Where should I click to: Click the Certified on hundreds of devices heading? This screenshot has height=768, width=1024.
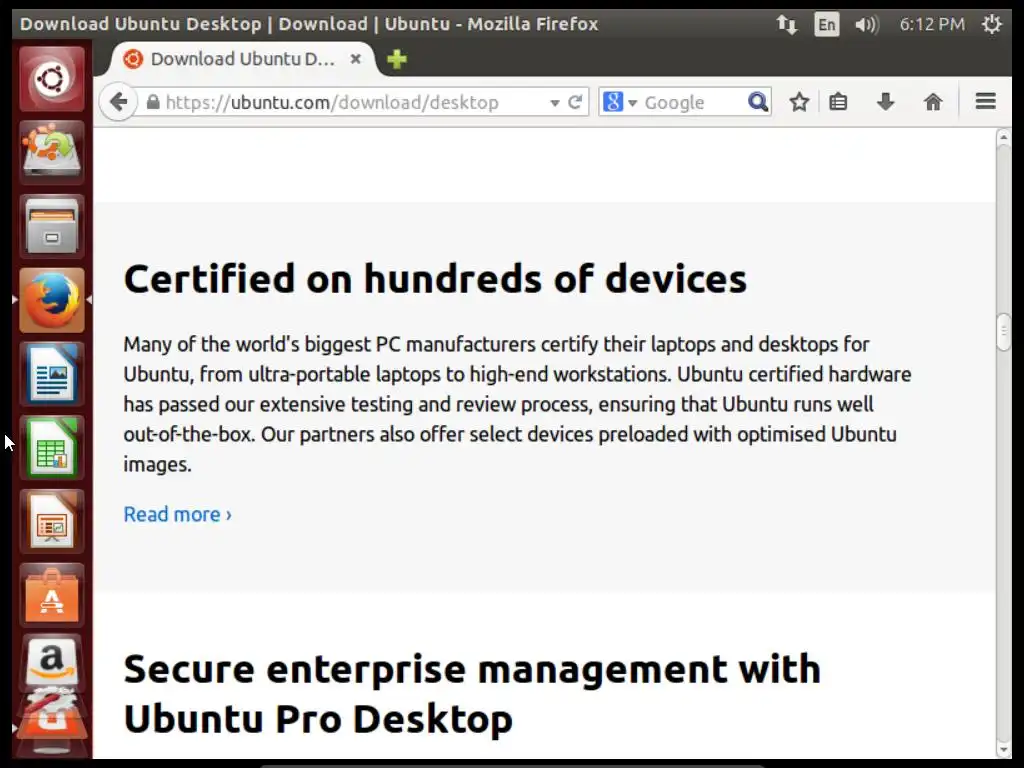(x=435, y=279)
